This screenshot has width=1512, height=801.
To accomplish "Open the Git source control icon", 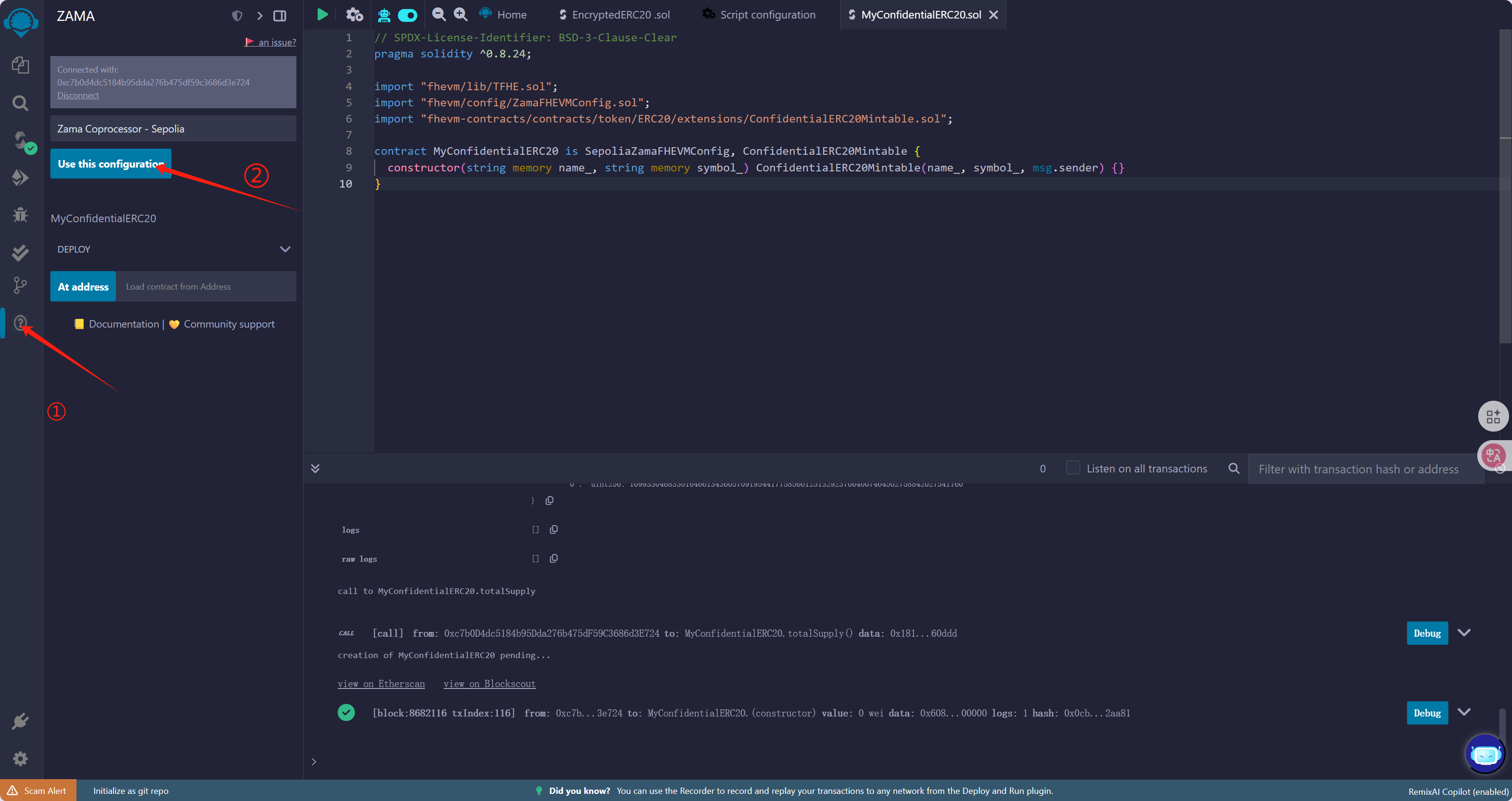I will pyautogui.click(x=20, y=286).
